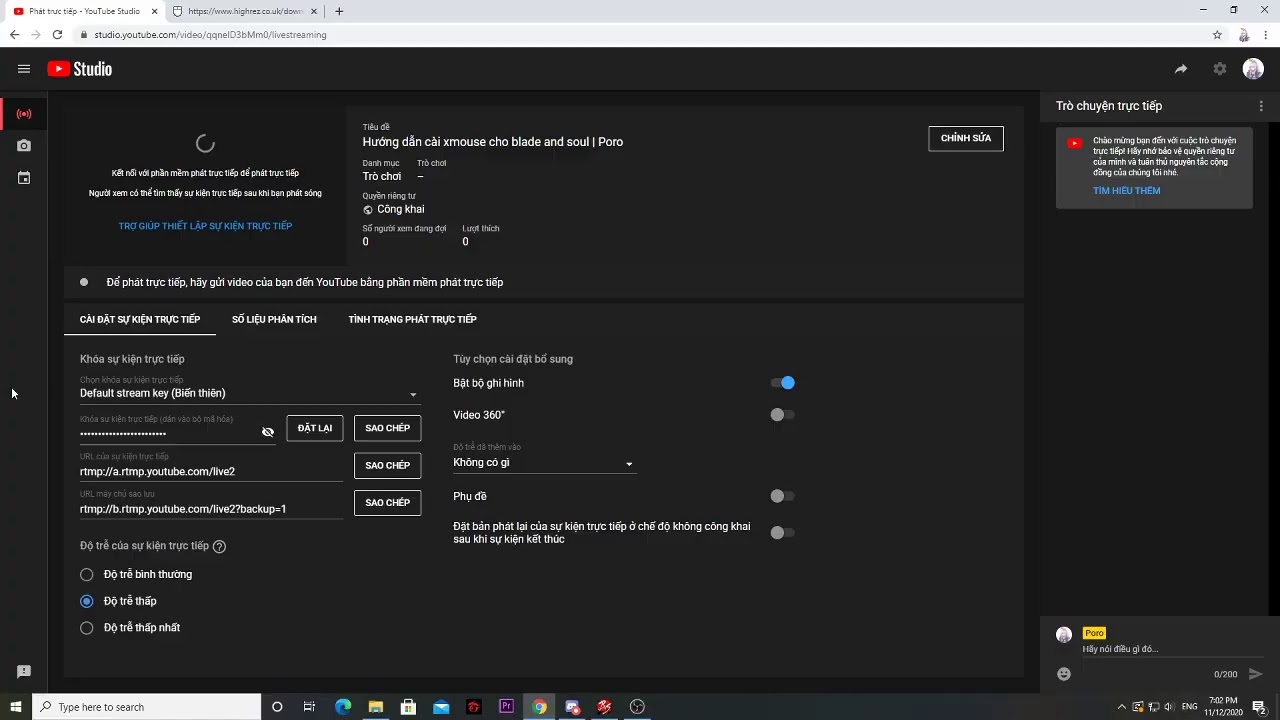The height and width of the screenshot is (720, 1280).
Task: Click the browser address bar
Action: click(x=640, y=34)
